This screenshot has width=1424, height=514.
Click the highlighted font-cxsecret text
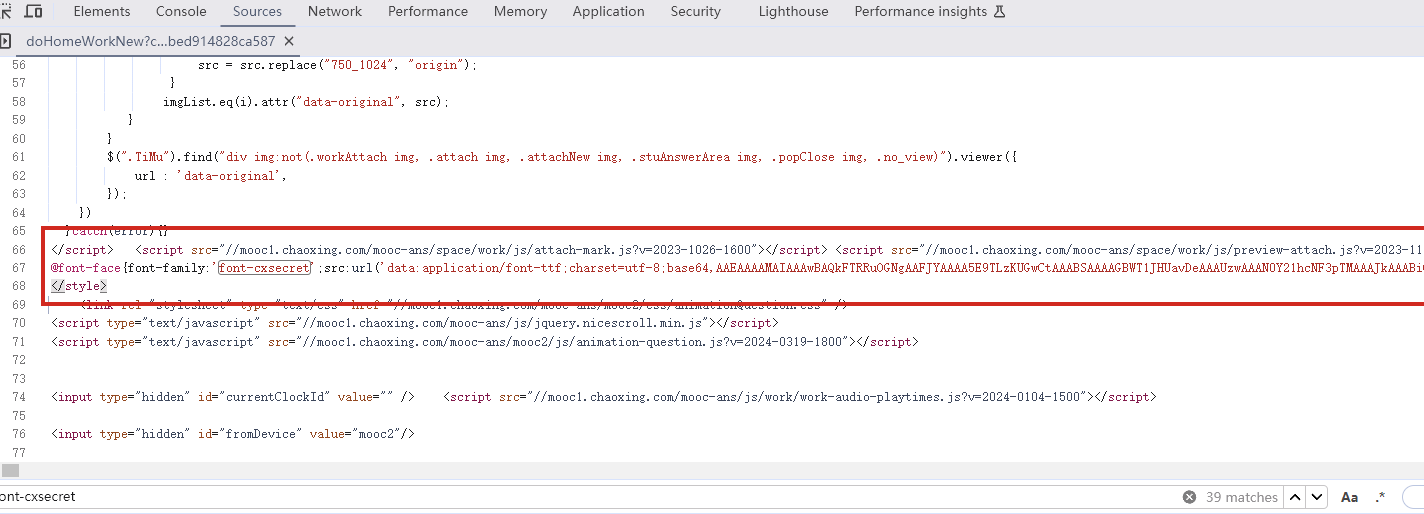[x=266, y=268]
